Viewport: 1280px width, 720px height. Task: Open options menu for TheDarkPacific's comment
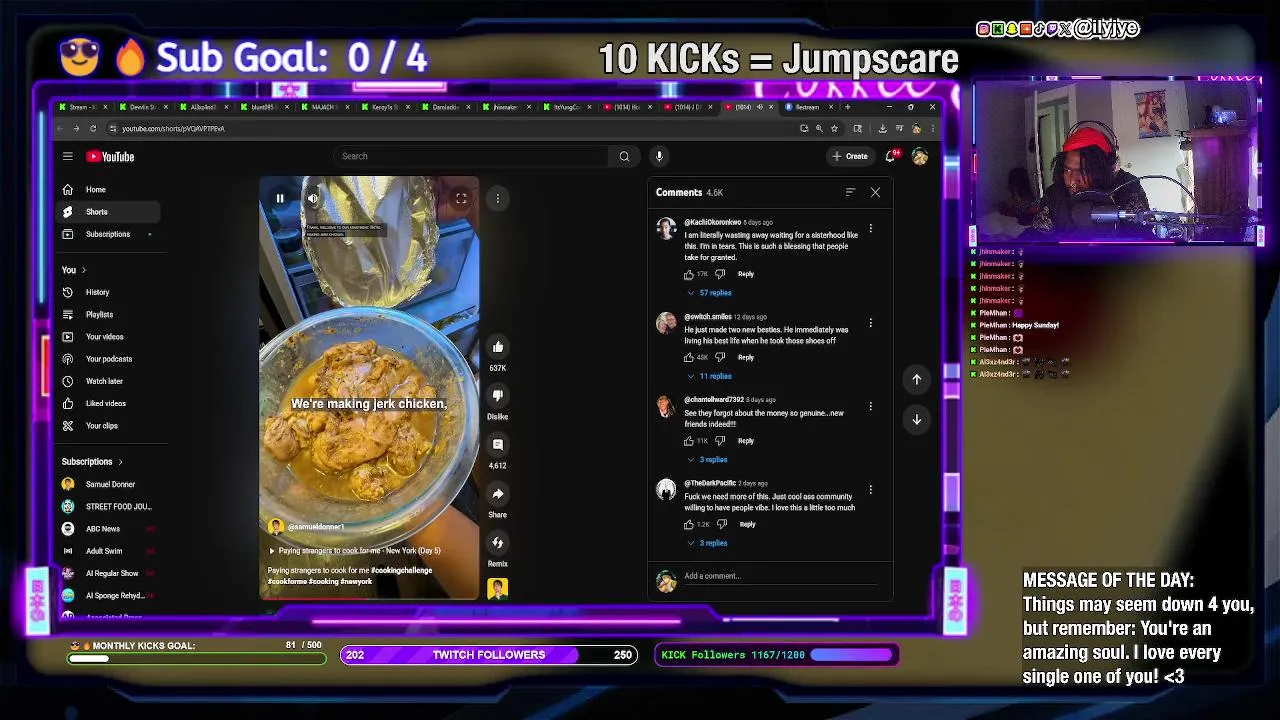tap(870, 490)
